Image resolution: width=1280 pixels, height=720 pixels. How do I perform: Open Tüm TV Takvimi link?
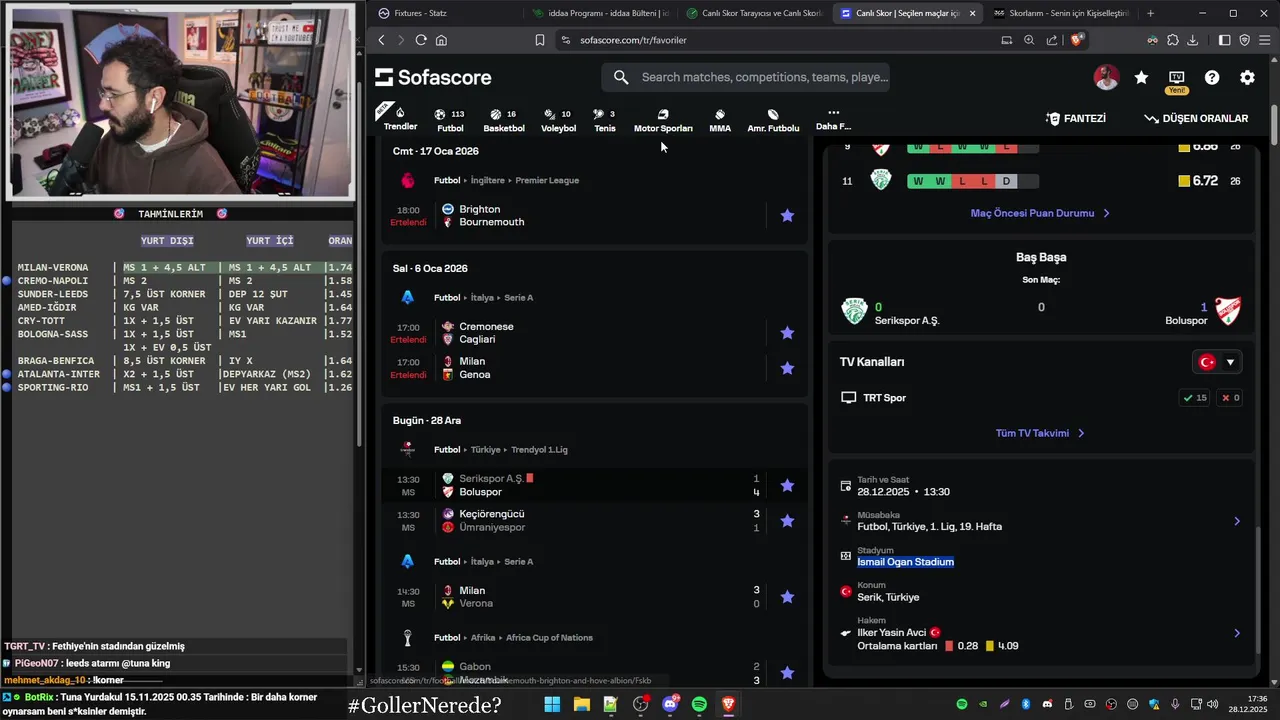pos(1040,433)
